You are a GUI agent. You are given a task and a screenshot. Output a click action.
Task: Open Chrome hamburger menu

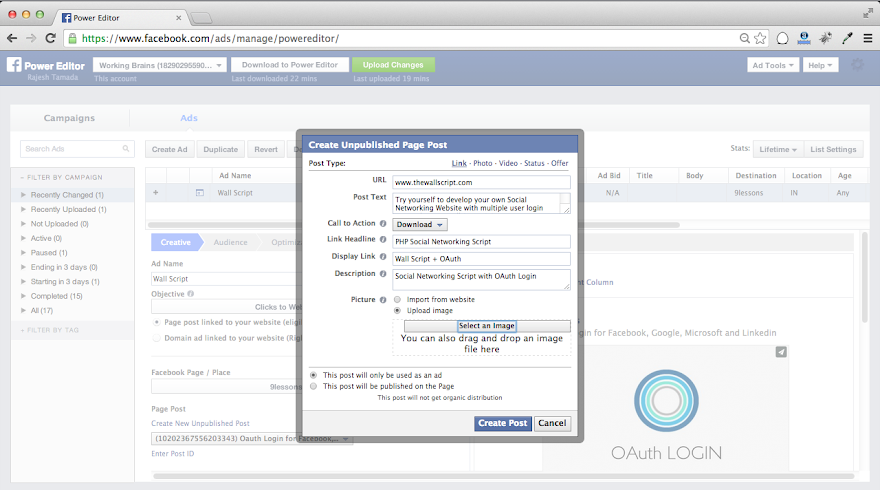click(868, 38)
